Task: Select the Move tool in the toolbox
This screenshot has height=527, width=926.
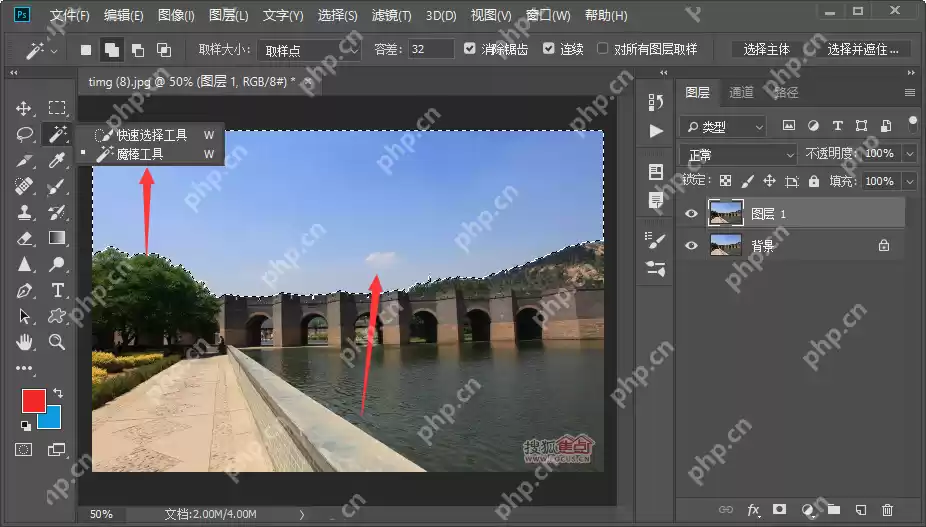Action: pyautogui.click(x=25, y=108)
